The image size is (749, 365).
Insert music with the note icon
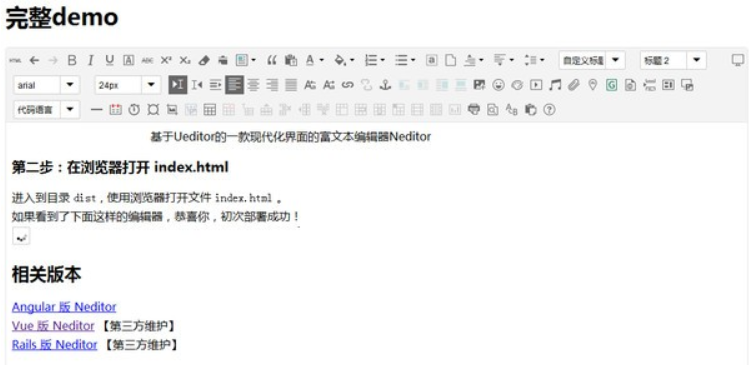pyautogui.click(x=555, y=85)
